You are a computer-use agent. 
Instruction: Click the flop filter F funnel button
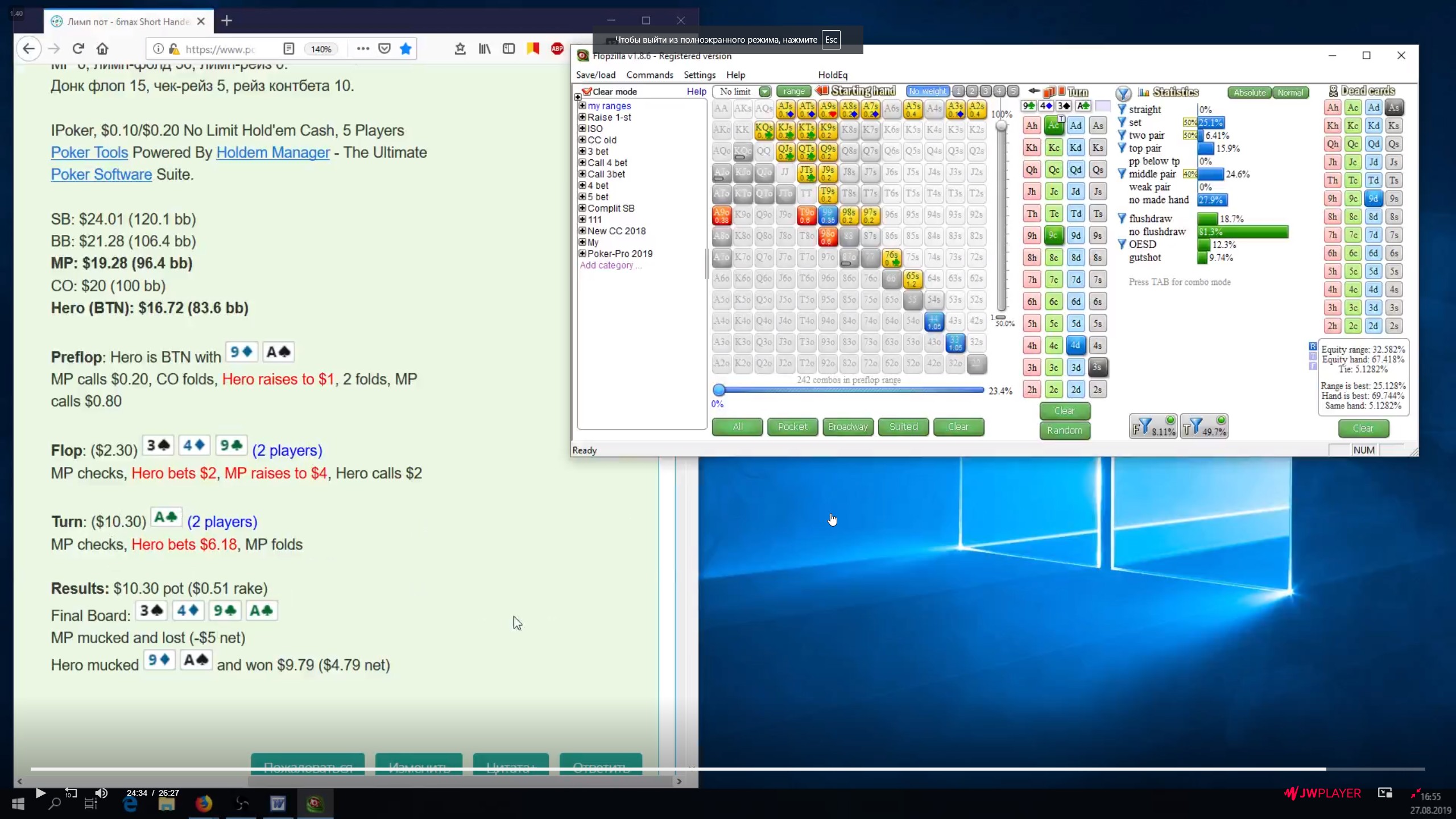(1153, 427)
